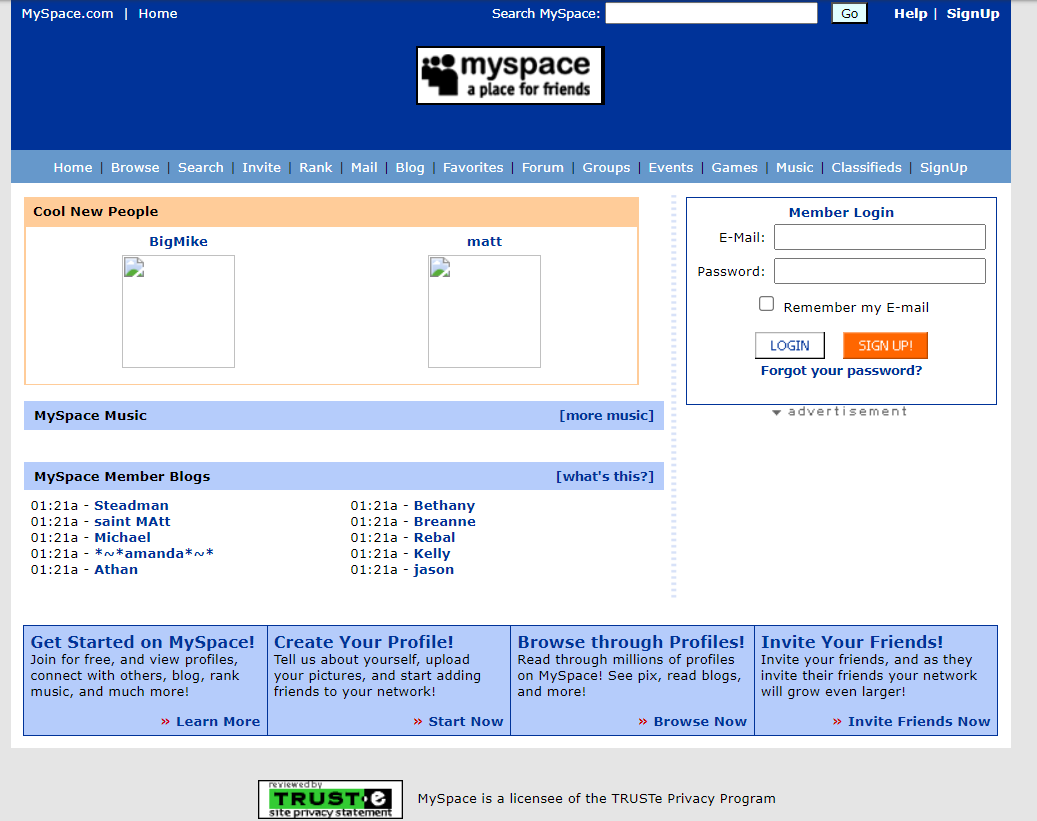The width and height of the screenshot is (1037, 821).
Task: Open Breanne's blog entry
Action: pyautogui.click(x=444, y=521)
